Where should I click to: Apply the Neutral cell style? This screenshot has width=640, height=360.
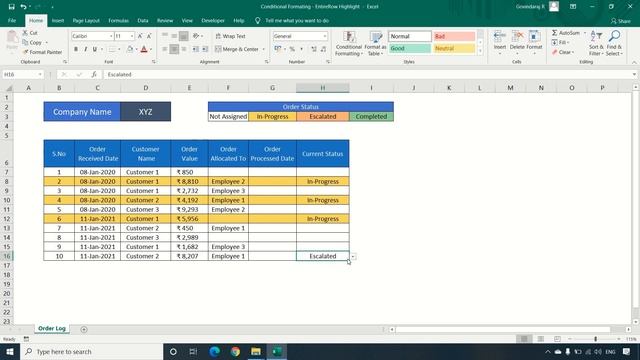coord(454,49)
